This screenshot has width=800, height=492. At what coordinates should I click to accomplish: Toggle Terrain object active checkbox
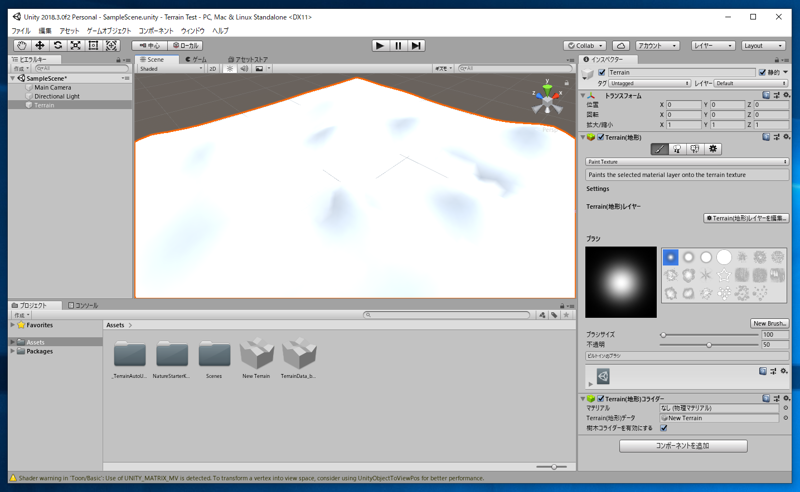point(602,72)
